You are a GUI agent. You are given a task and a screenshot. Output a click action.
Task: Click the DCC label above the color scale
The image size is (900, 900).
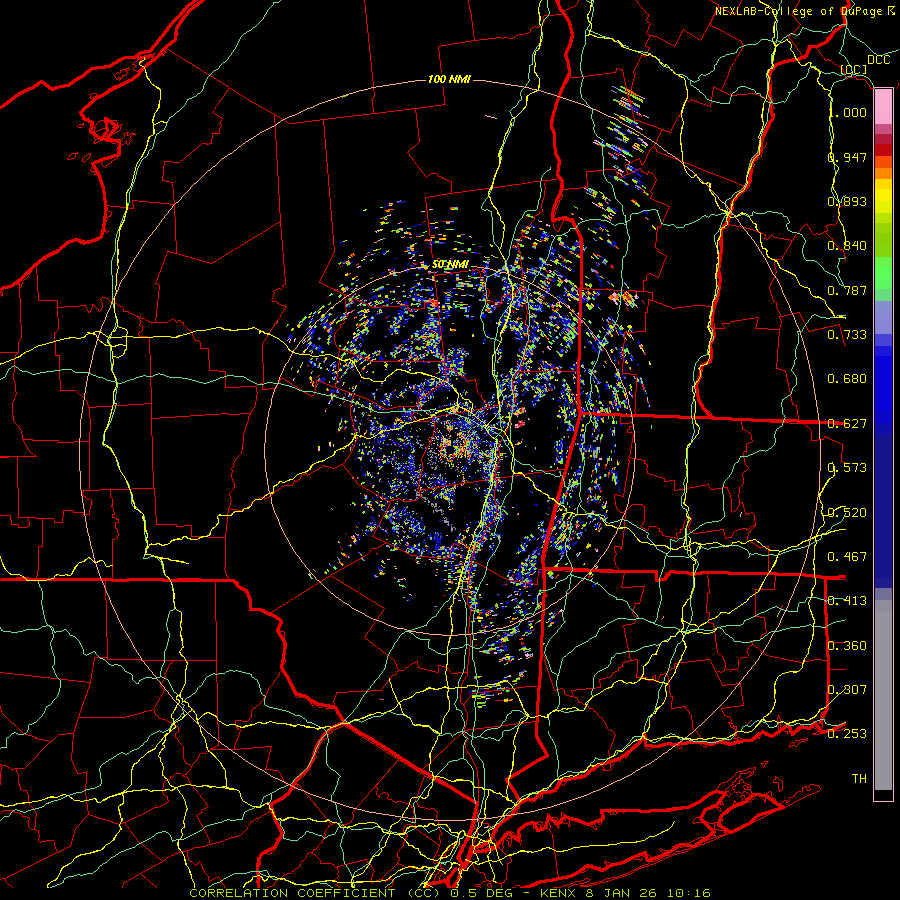878,60
